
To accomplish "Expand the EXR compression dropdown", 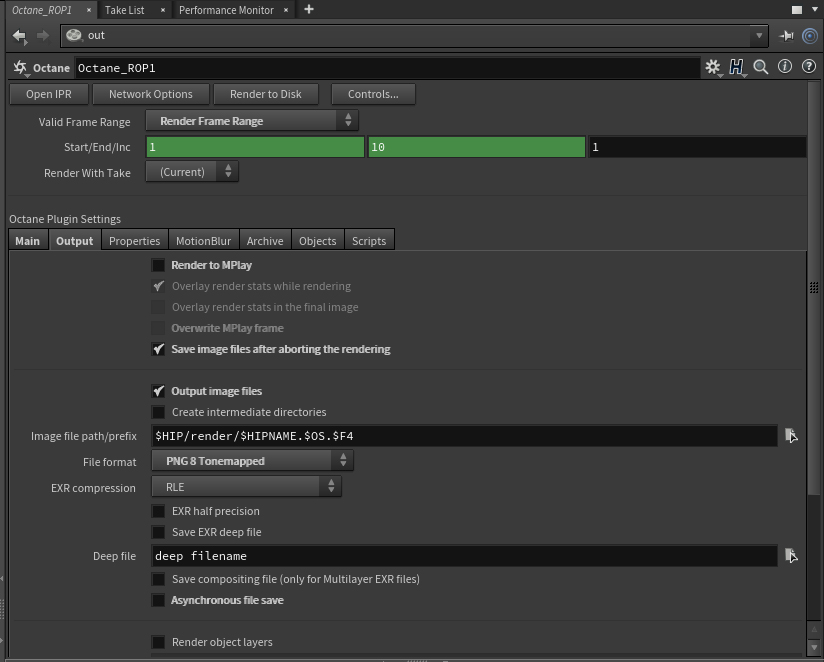I will pyautogui.click(x=246, y=487).
